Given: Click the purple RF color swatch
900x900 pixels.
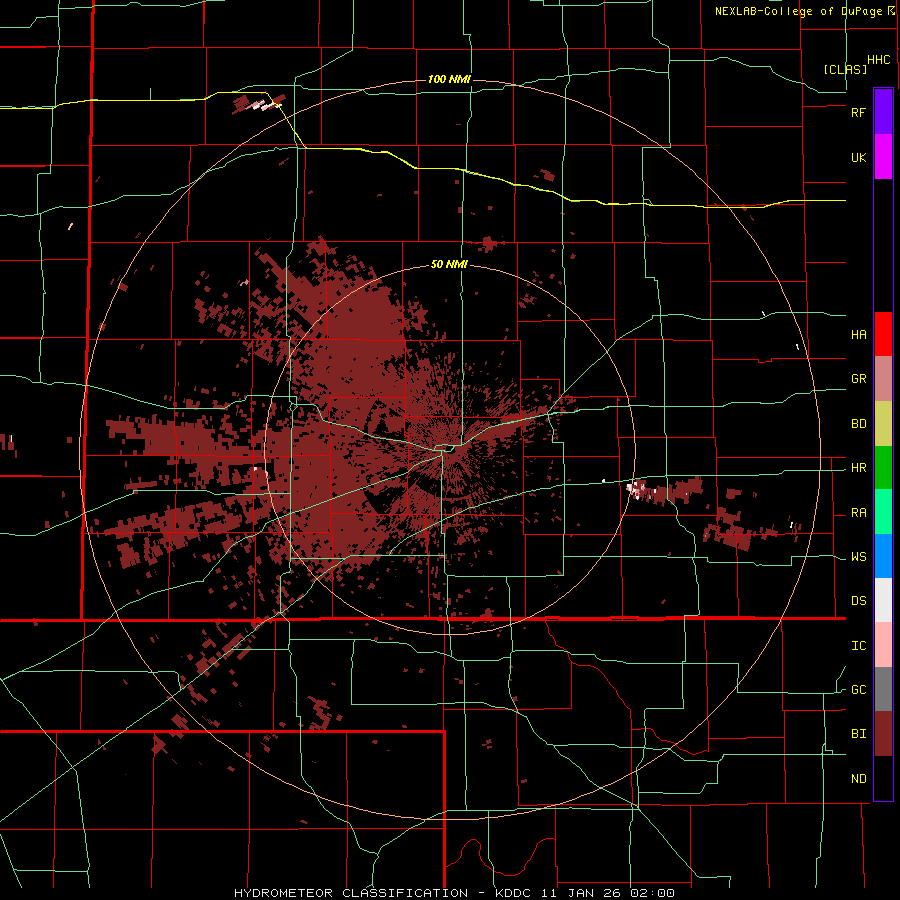Looking at the screenshot, I should pos(883,112).
